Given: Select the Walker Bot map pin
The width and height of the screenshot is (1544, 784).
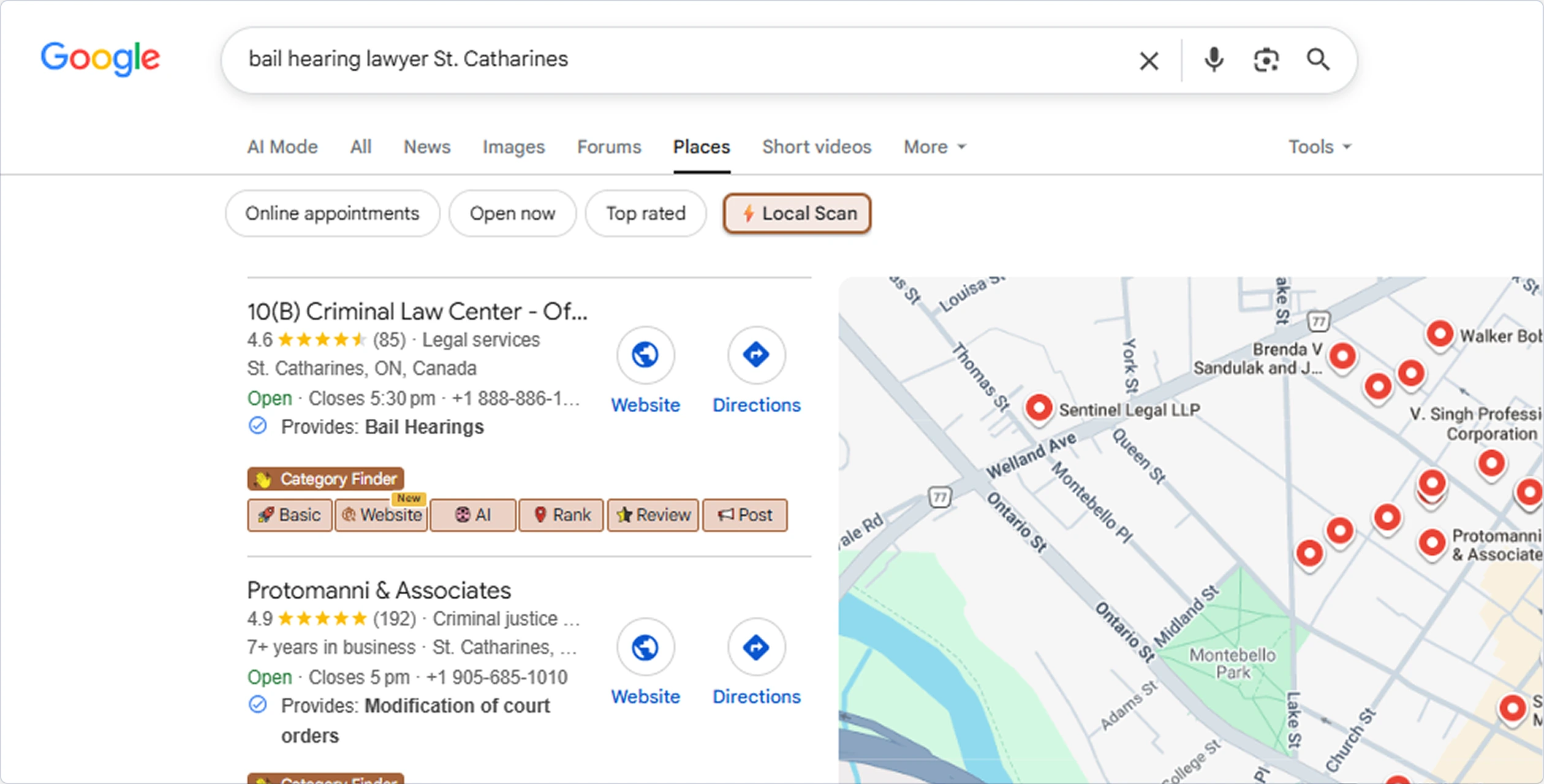Looking at the screenshot, I should tap(1440, 334).
